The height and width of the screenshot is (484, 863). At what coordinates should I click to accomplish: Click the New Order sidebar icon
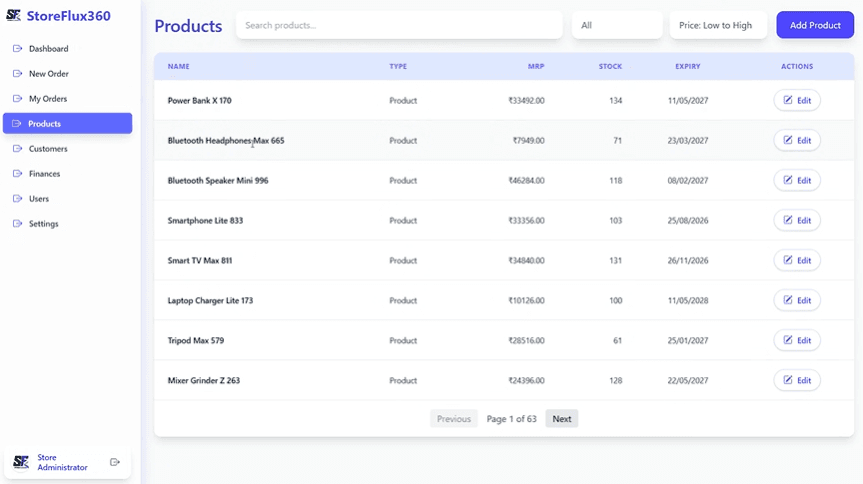(17, 73)
